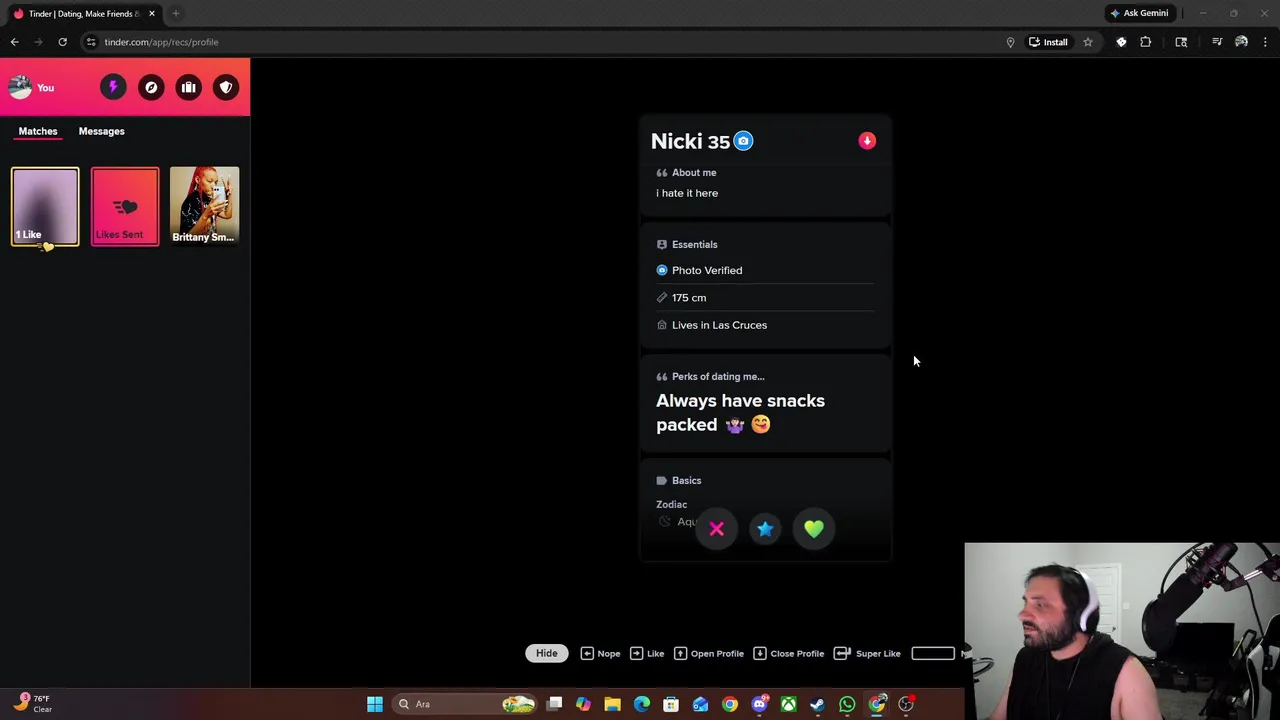The width and height of the screenshot is (1280, 720).
Task: Open the Explore compass icon
Action: point(151,87)
